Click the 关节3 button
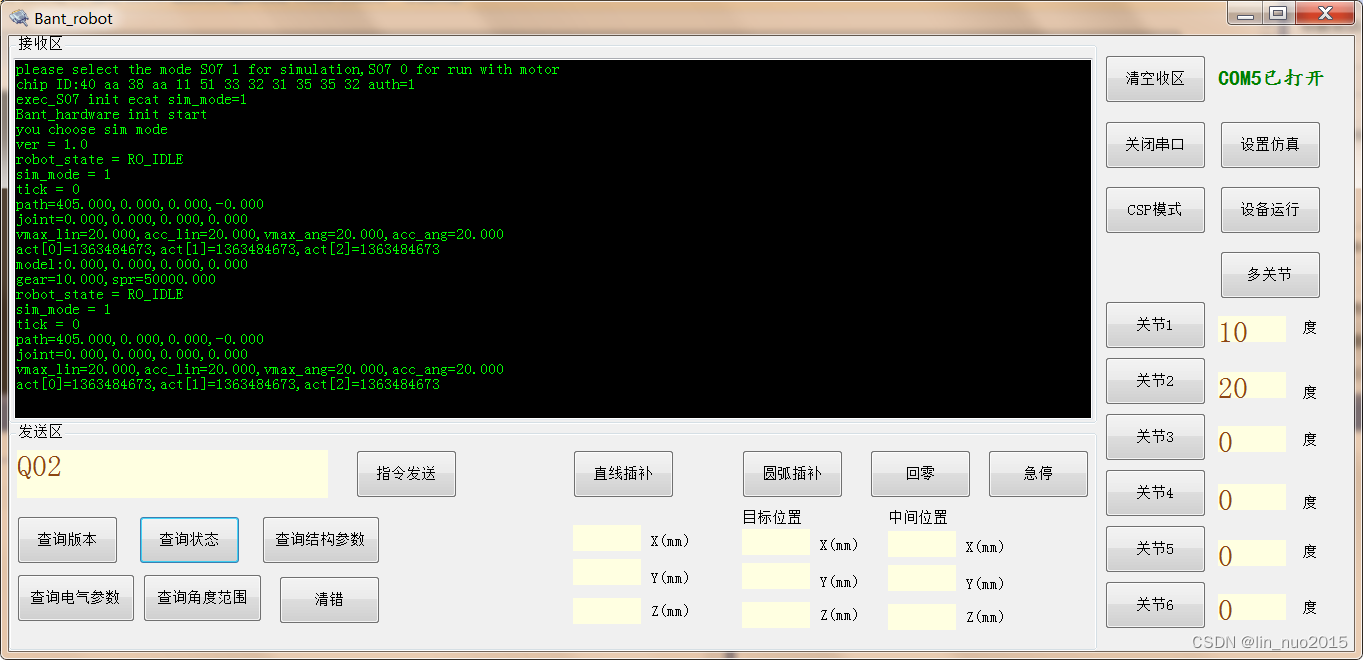The image size is (1363, 660). coord(1155,437)
